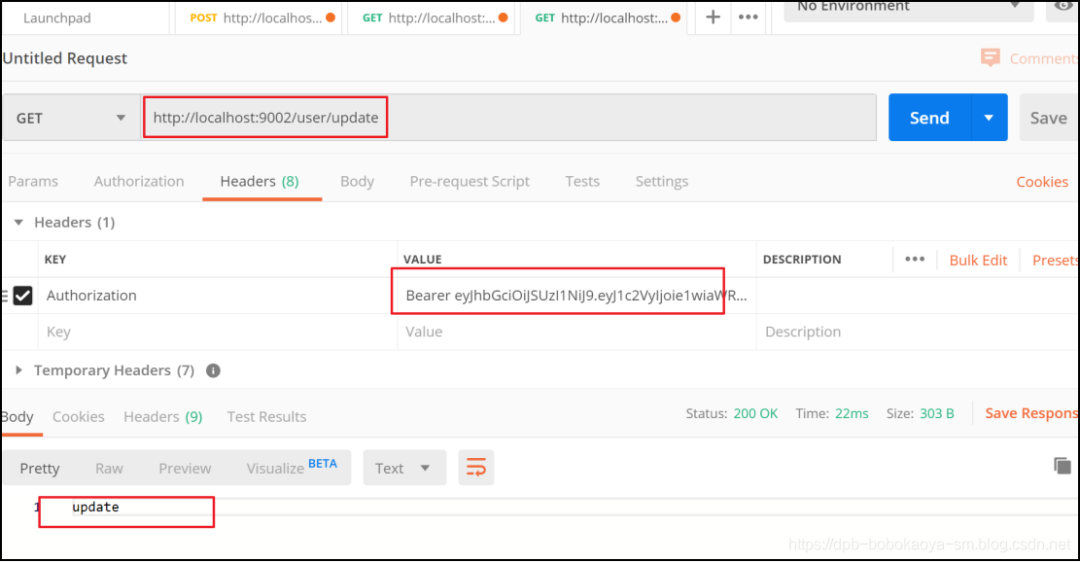This screenshot has height=562, width=1080.
Task: Open the Presets link
Action: pyautogui.click(x=1055, y=260)
